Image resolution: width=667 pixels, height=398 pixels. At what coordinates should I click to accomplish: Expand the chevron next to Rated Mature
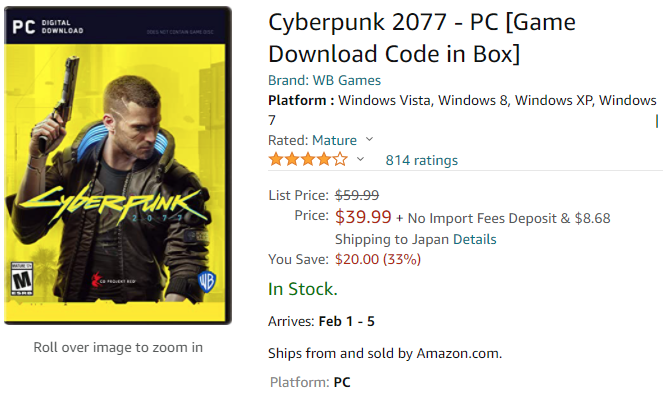pyautogui.click(x=369, y=139)
